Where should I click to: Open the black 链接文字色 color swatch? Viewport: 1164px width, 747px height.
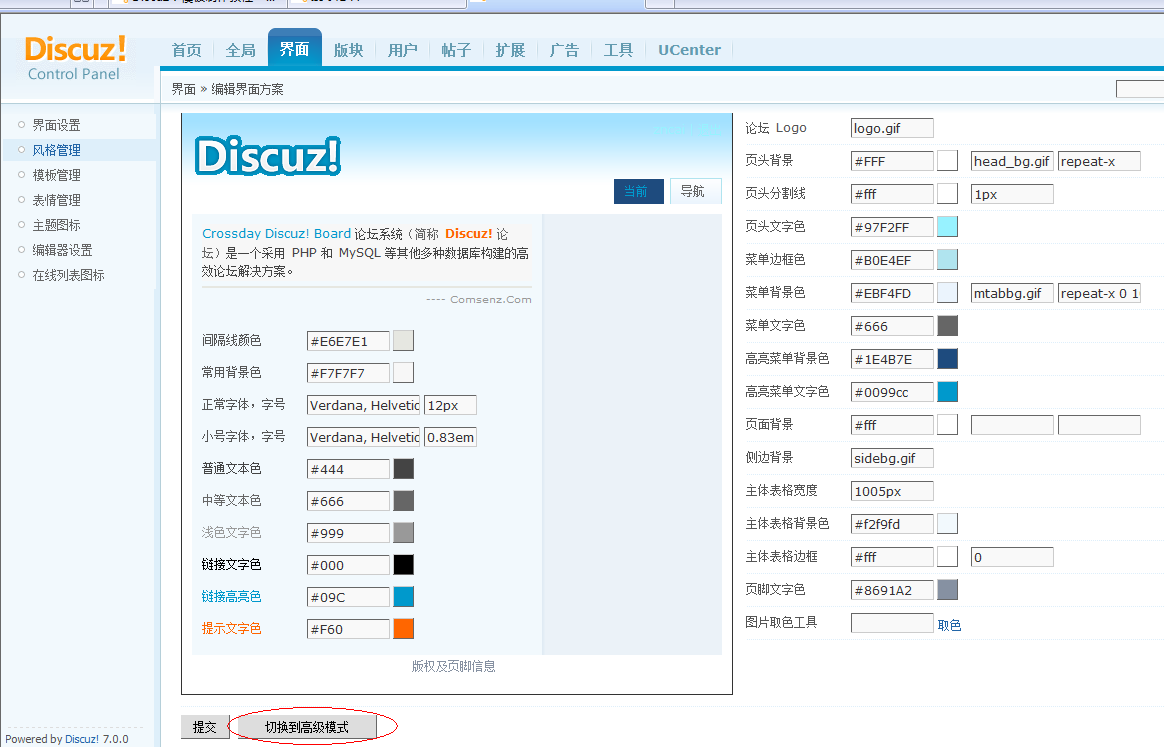coord(403,564)
